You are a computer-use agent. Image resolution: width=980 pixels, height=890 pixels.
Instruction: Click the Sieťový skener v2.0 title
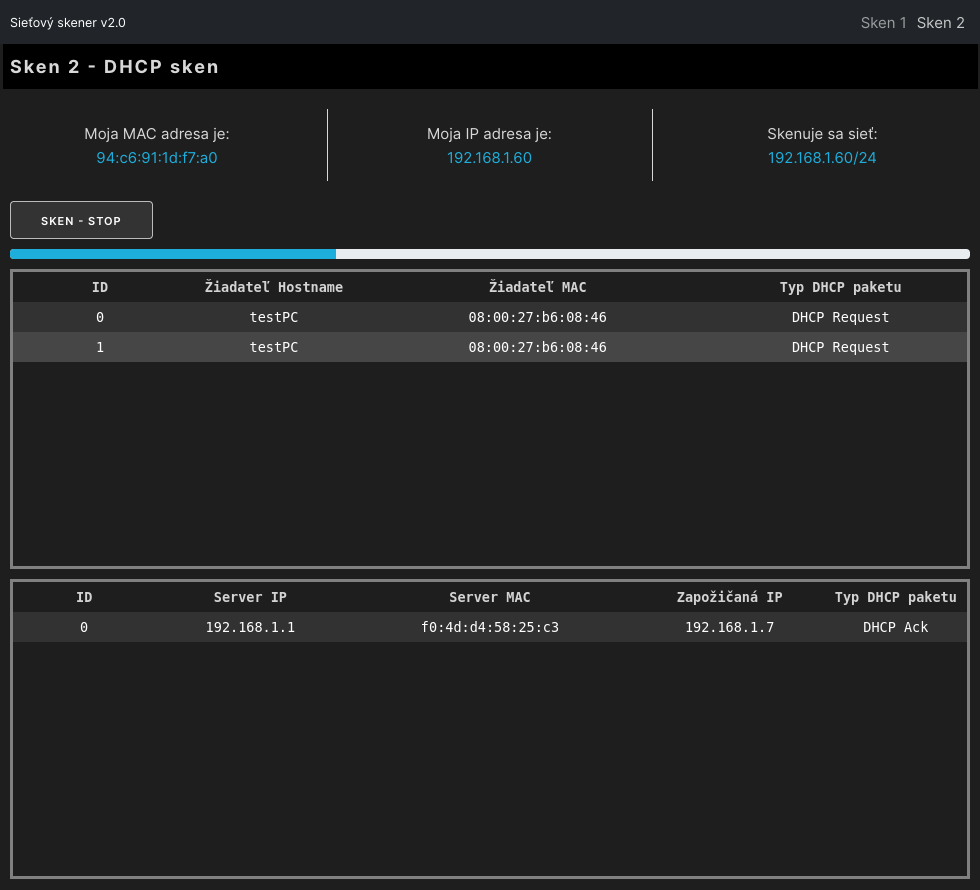[68, 22]
